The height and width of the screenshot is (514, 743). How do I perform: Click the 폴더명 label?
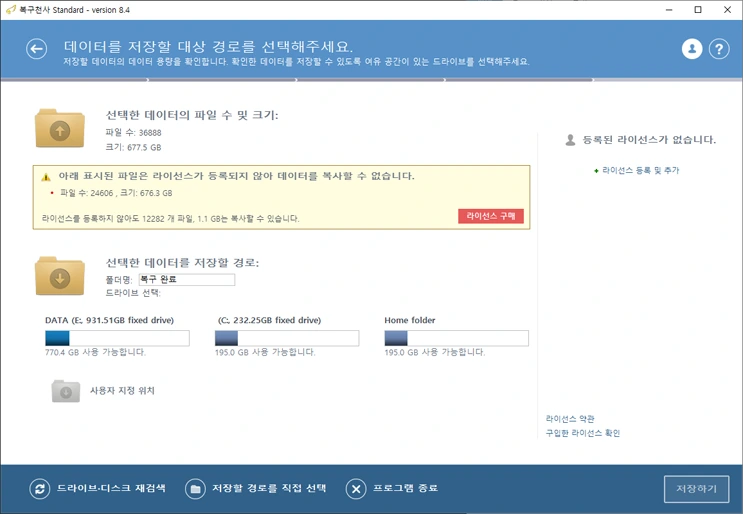[x=119, y=280]
